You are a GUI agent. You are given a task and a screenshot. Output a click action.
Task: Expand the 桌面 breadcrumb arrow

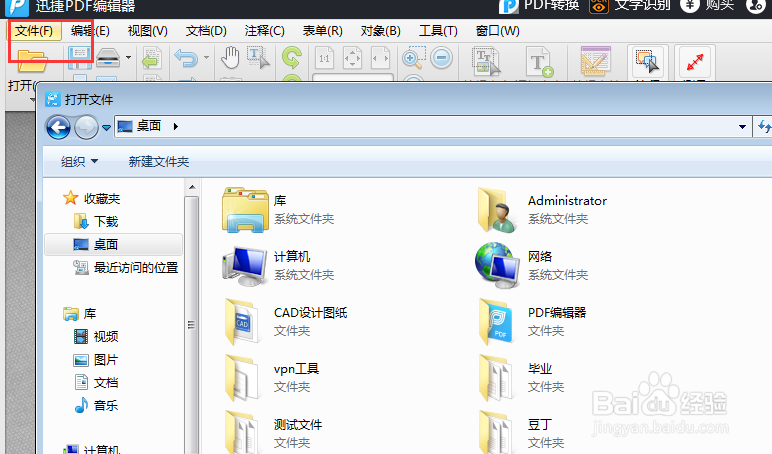point(175,127)
